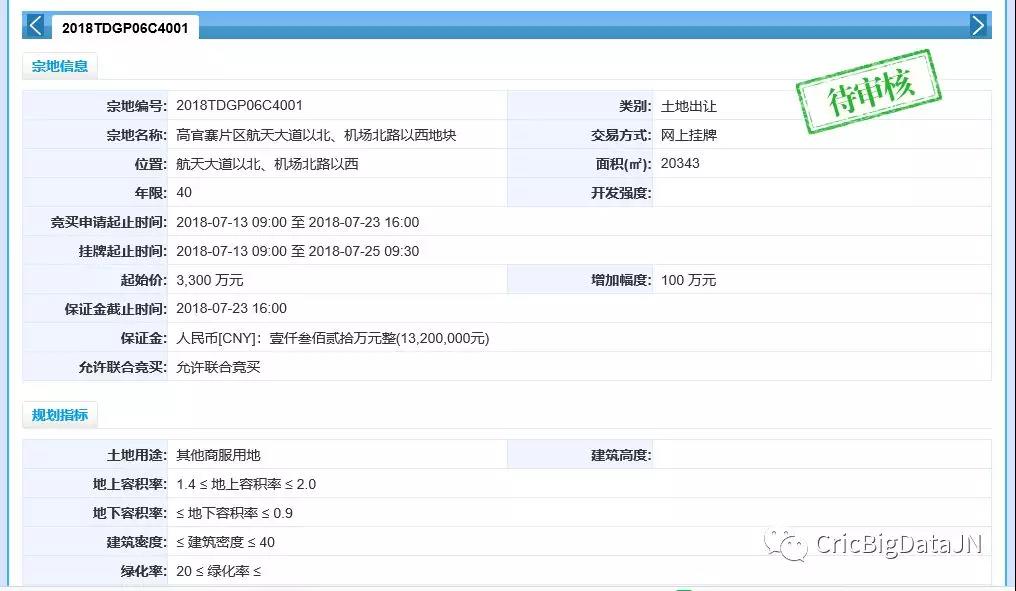Image resolution: width=1016 pixels, height=591 pixels.
Task: Click the 地上容积率 range value
Action: click(246, 484)
